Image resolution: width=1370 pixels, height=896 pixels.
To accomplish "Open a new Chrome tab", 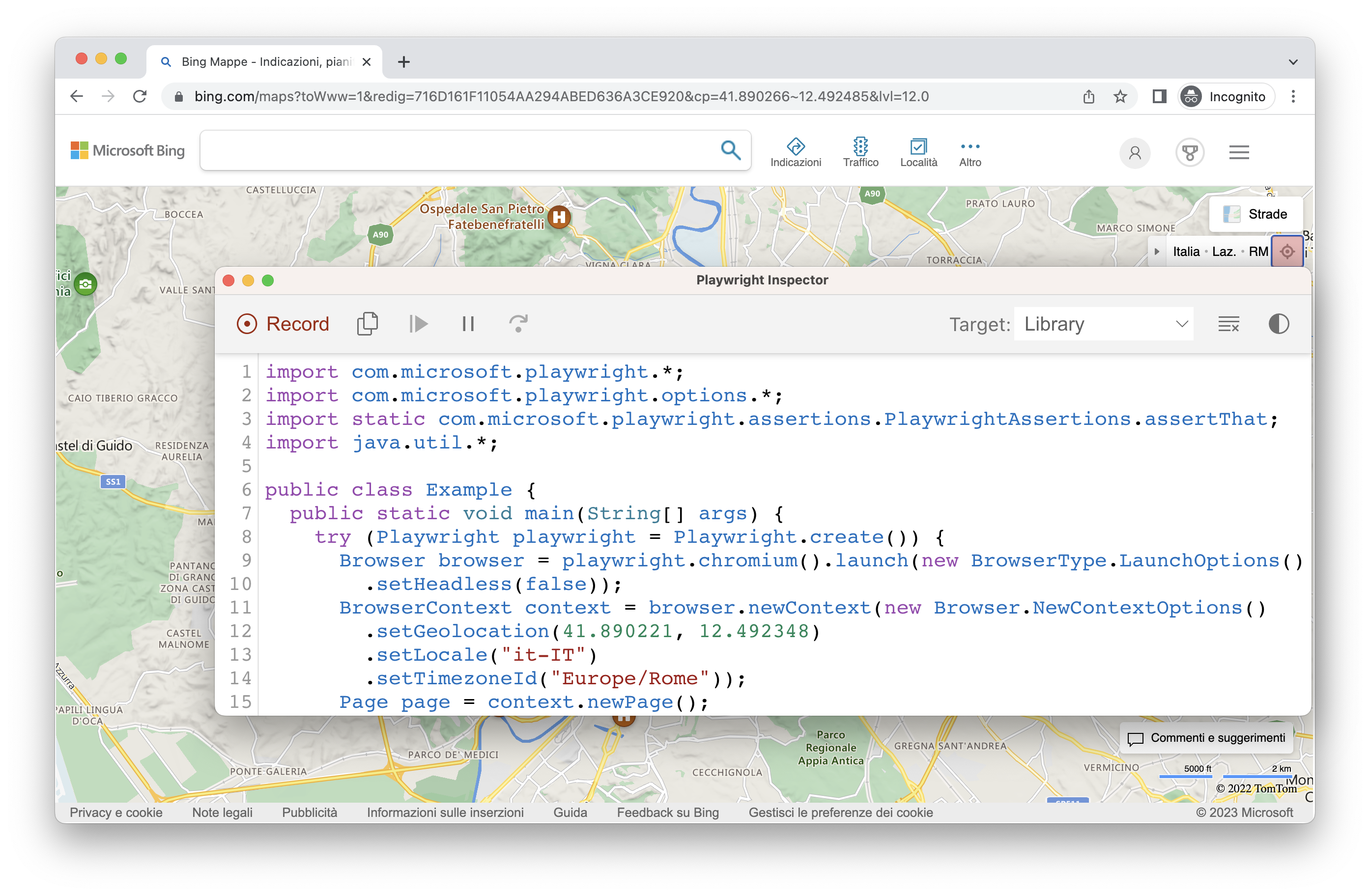I will pos(404,61).
